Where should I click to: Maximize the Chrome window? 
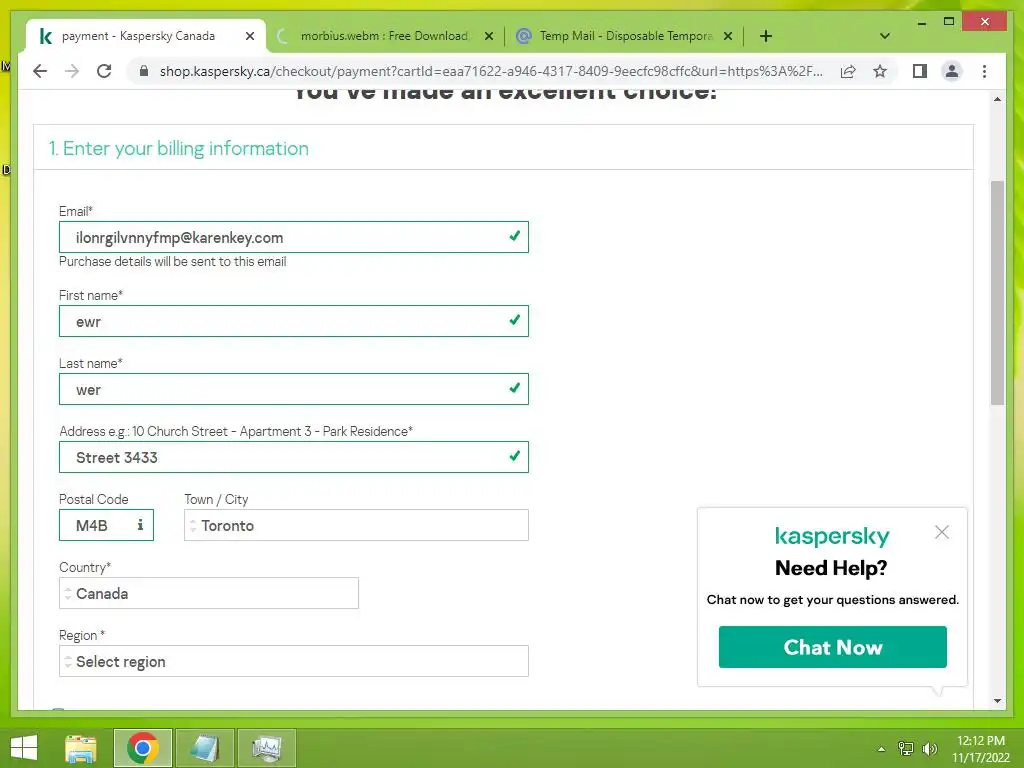coord(949,22)
